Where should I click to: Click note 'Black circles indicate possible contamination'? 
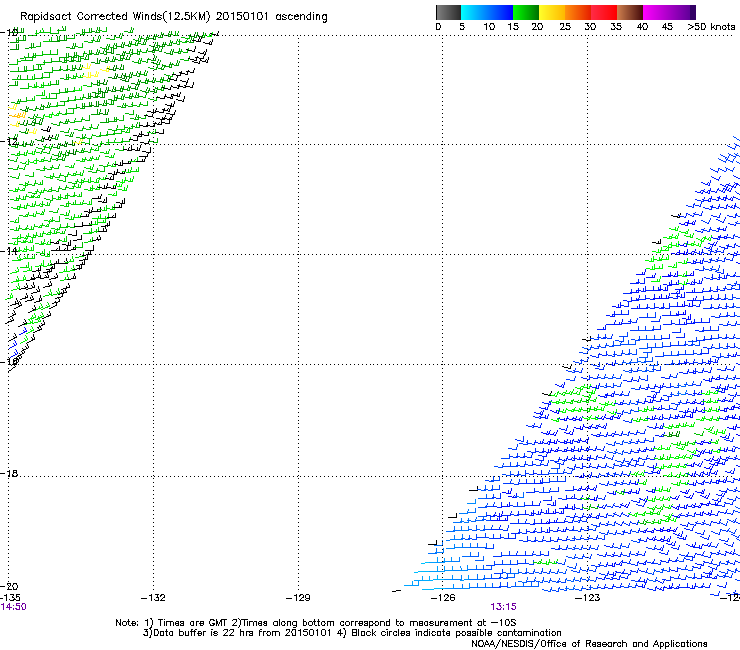tap(456, 633)
